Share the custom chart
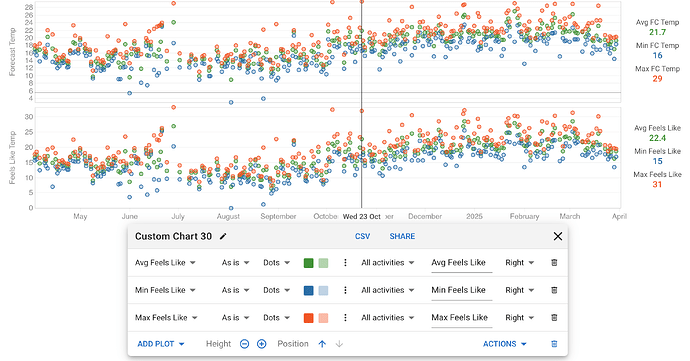690x361 pixels. pyautogui.click(x=402, y=236)
